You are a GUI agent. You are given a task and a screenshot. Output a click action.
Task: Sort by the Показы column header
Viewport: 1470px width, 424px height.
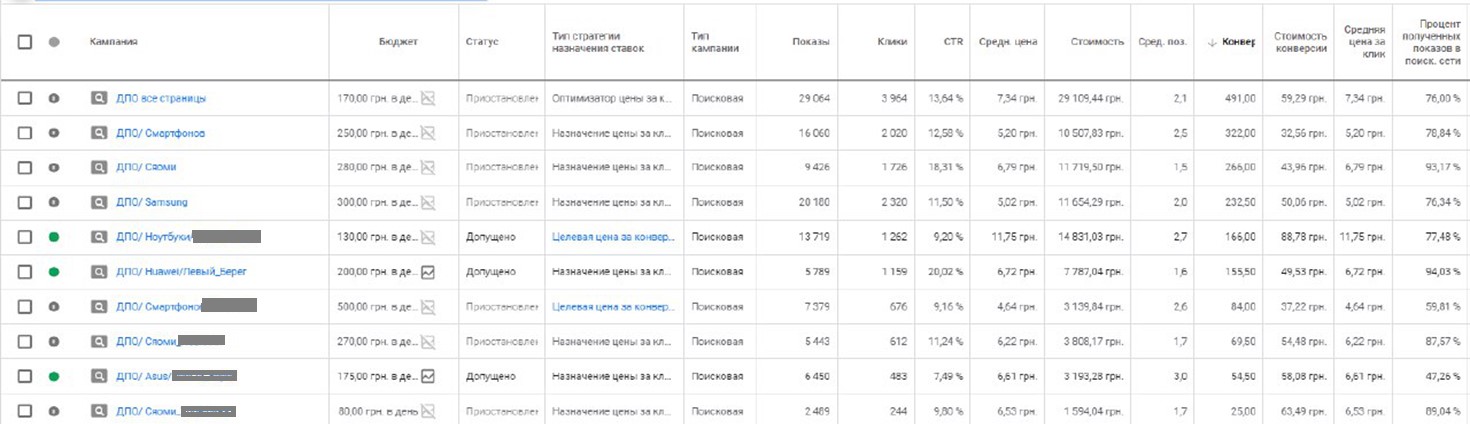coord(811,42)
